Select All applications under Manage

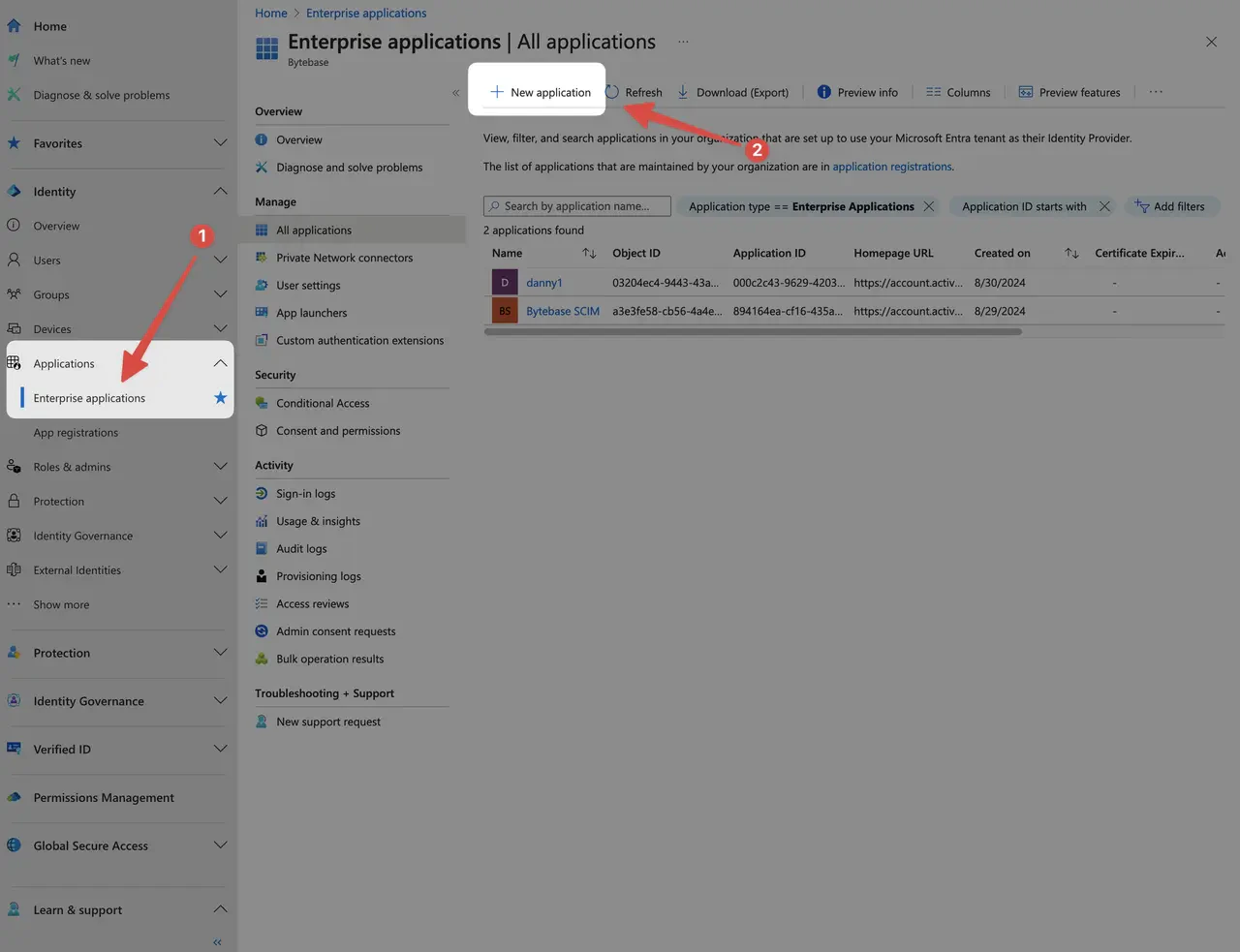(313, 229)
